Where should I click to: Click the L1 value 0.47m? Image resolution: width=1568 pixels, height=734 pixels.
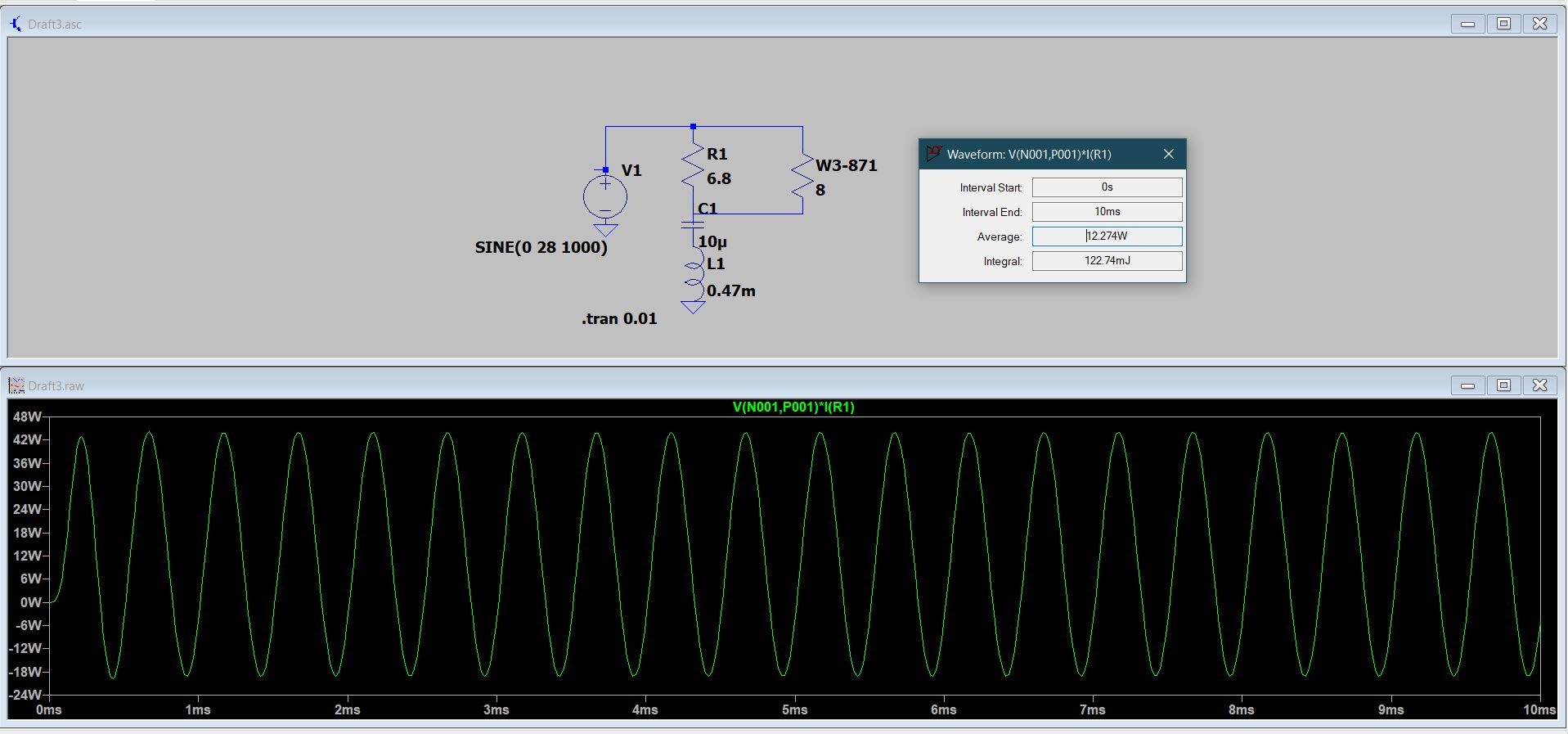[731, 290]
